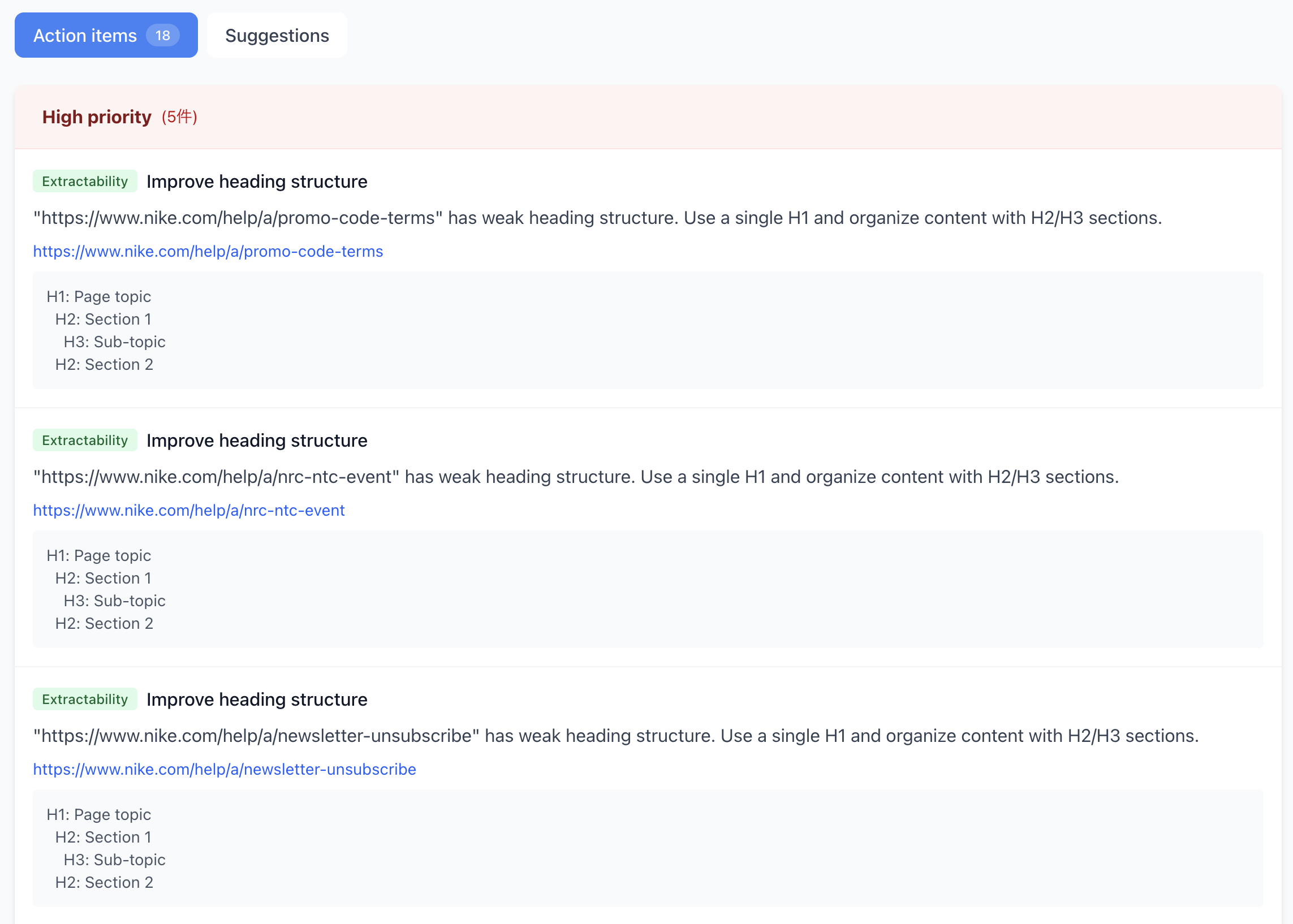Click the High priority section header

[97, 117]
